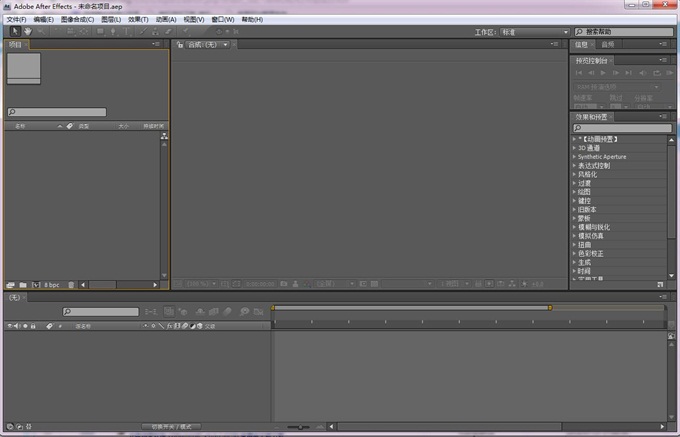
Task: Click the 8 bpc color depth setting
Action: (x=52, y=285)
